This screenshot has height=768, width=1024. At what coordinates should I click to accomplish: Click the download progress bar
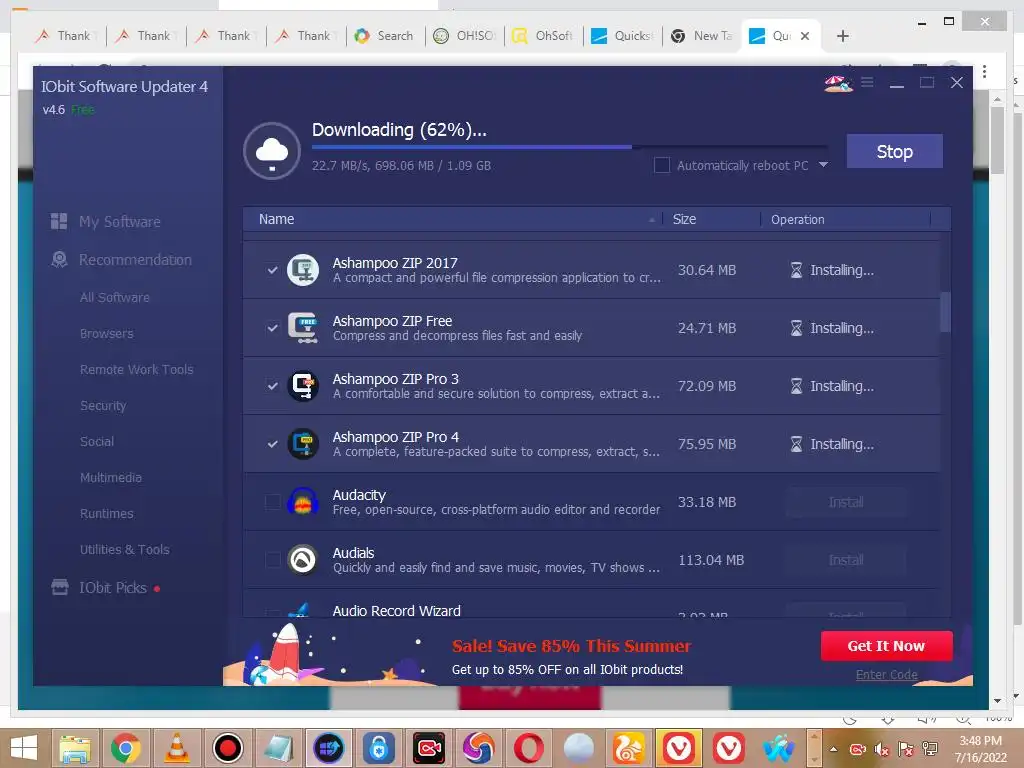pos(569,147)
